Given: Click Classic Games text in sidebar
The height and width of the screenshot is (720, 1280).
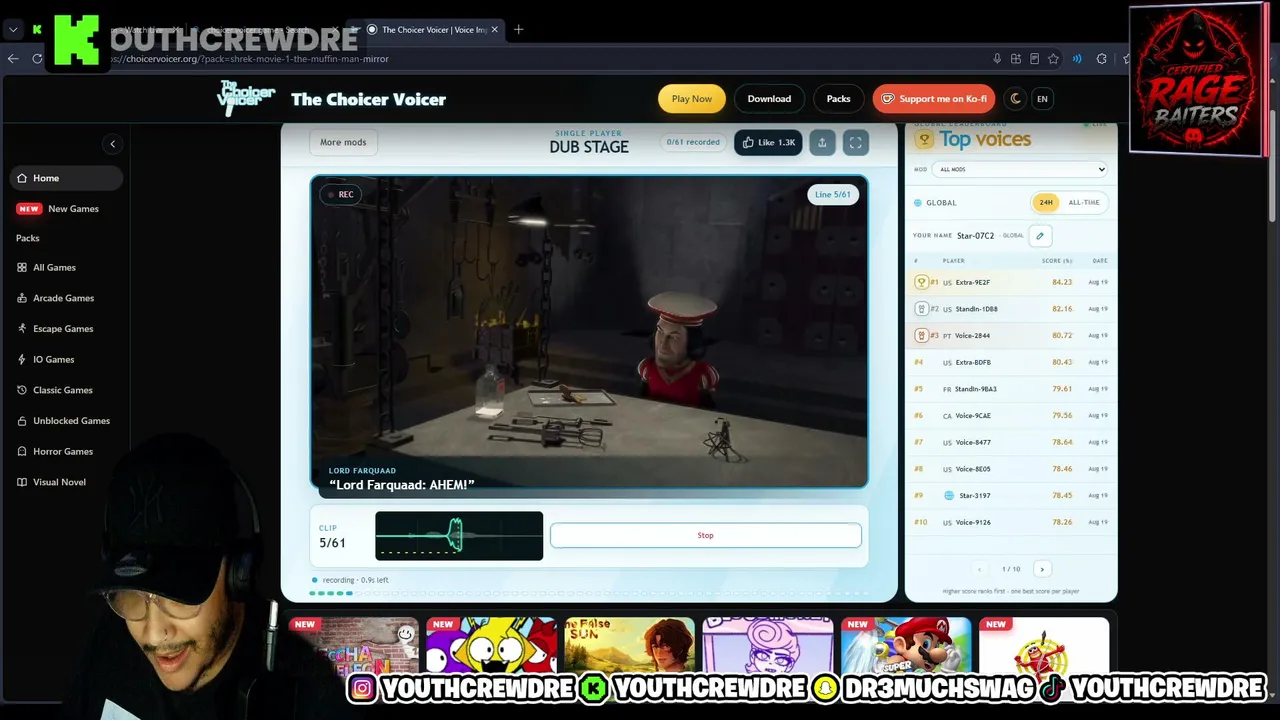Looking at the screenshot, I should (x=63, y=390).
